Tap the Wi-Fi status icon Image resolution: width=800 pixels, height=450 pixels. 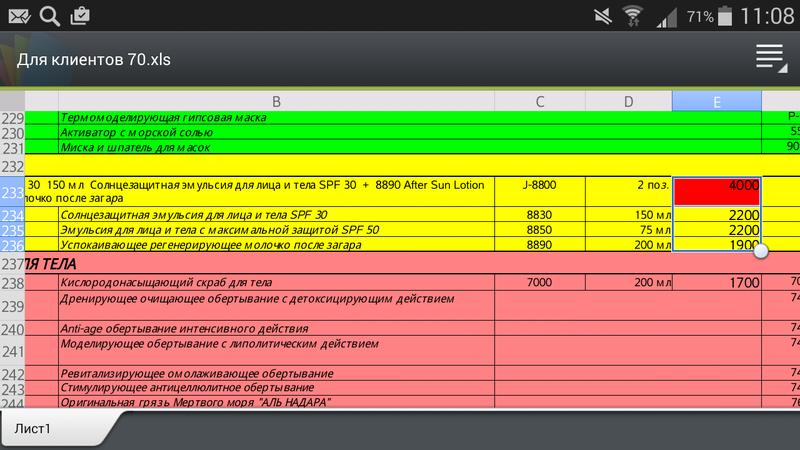pyautogui.click(x=633, y=16)
